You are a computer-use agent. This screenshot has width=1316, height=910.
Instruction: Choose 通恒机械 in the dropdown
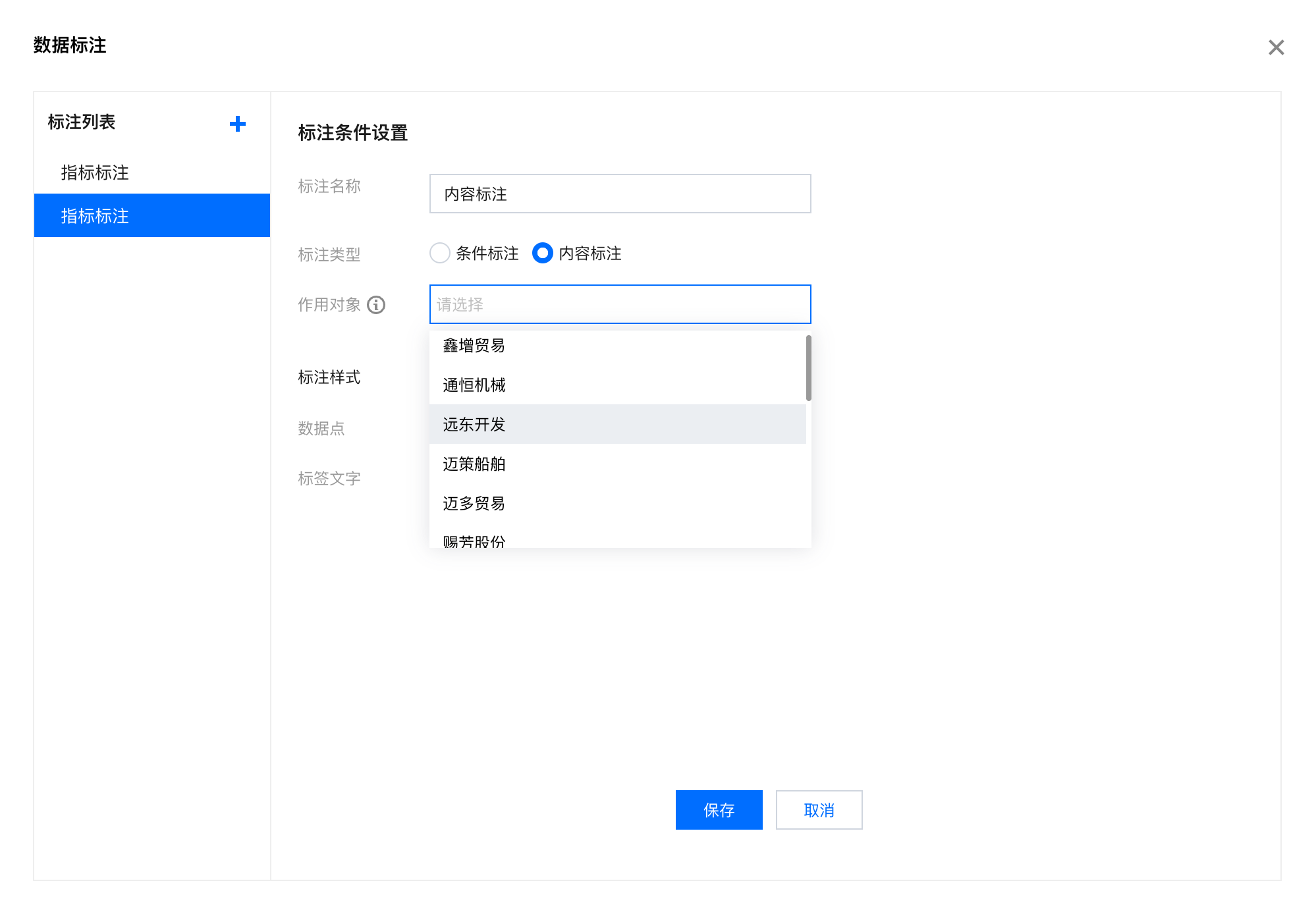(473, 385)
